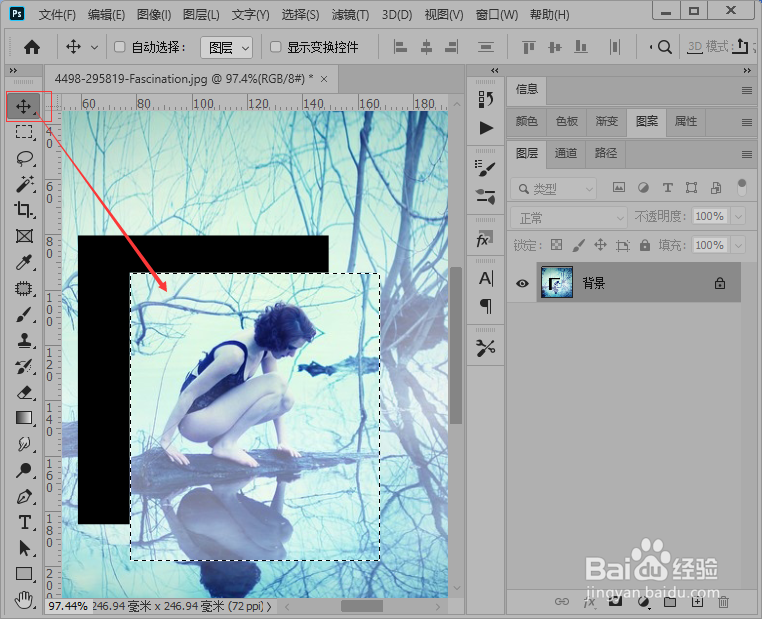The image size is (762, 619).
Task: Select the History Brush tool
Action: pyautogui.click(x=24, y=366)
